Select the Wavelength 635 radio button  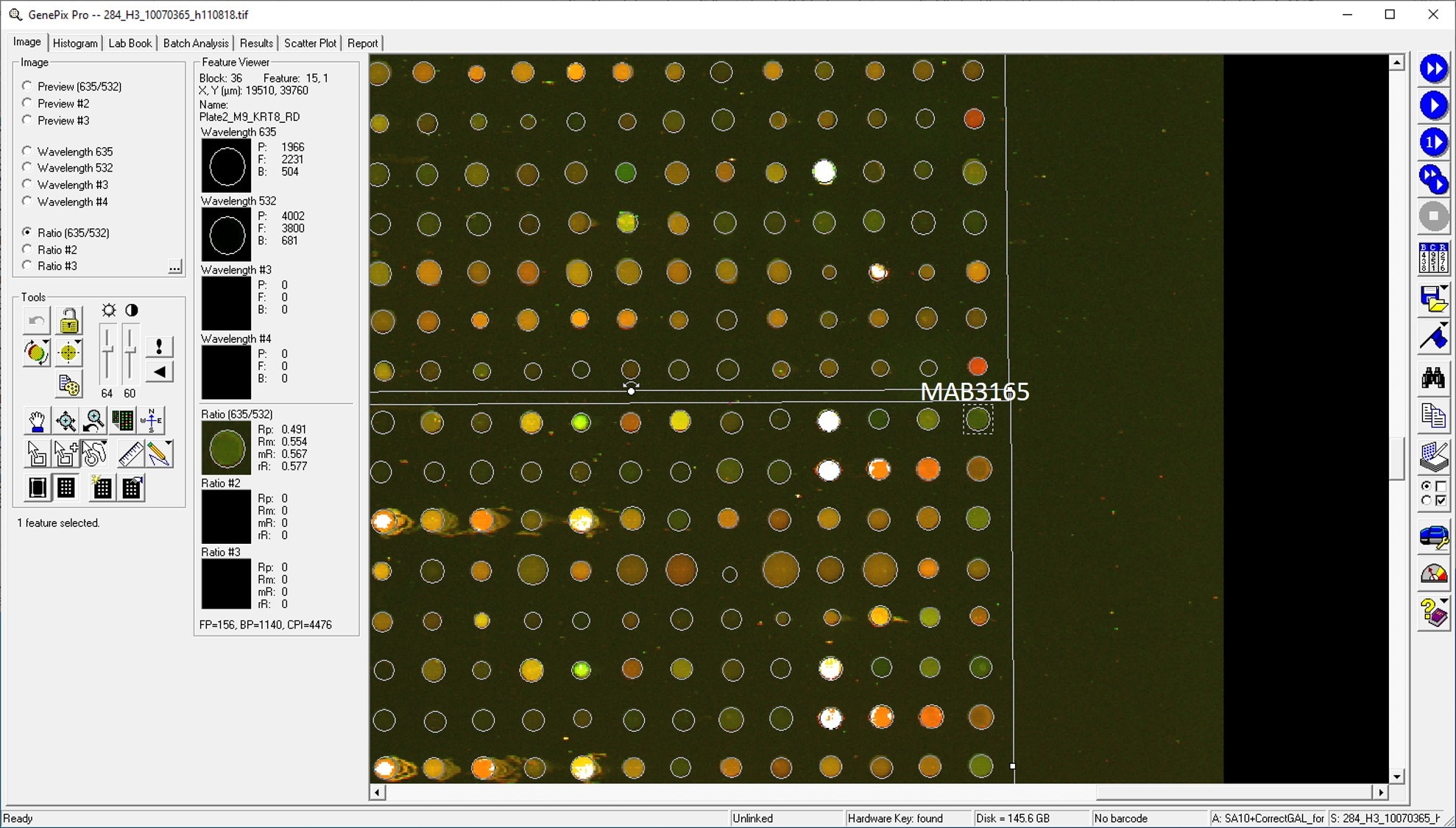coord(27,151)
